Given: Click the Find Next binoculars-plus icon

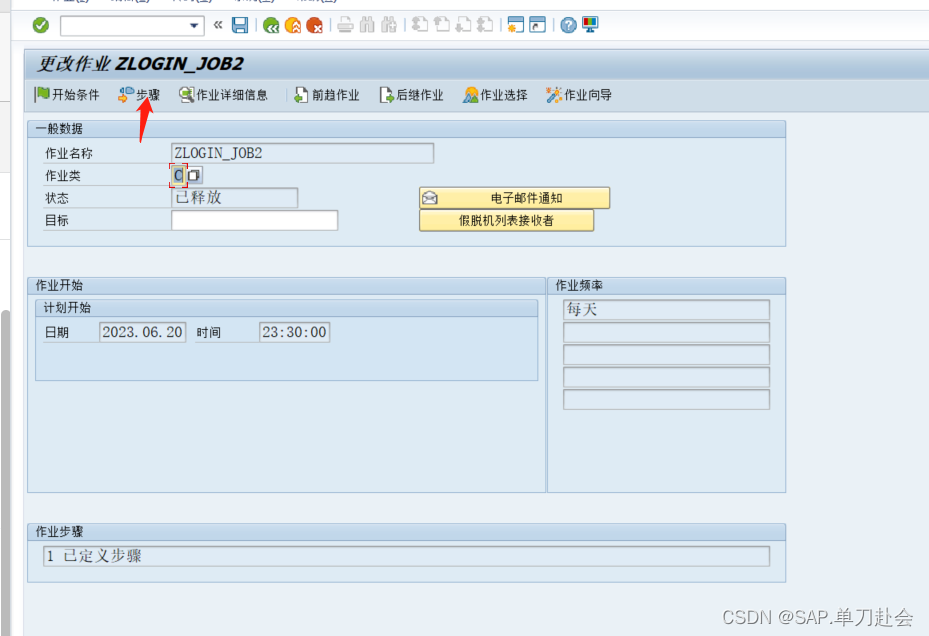Looking at the screenshot, I should tap(389, 25).
